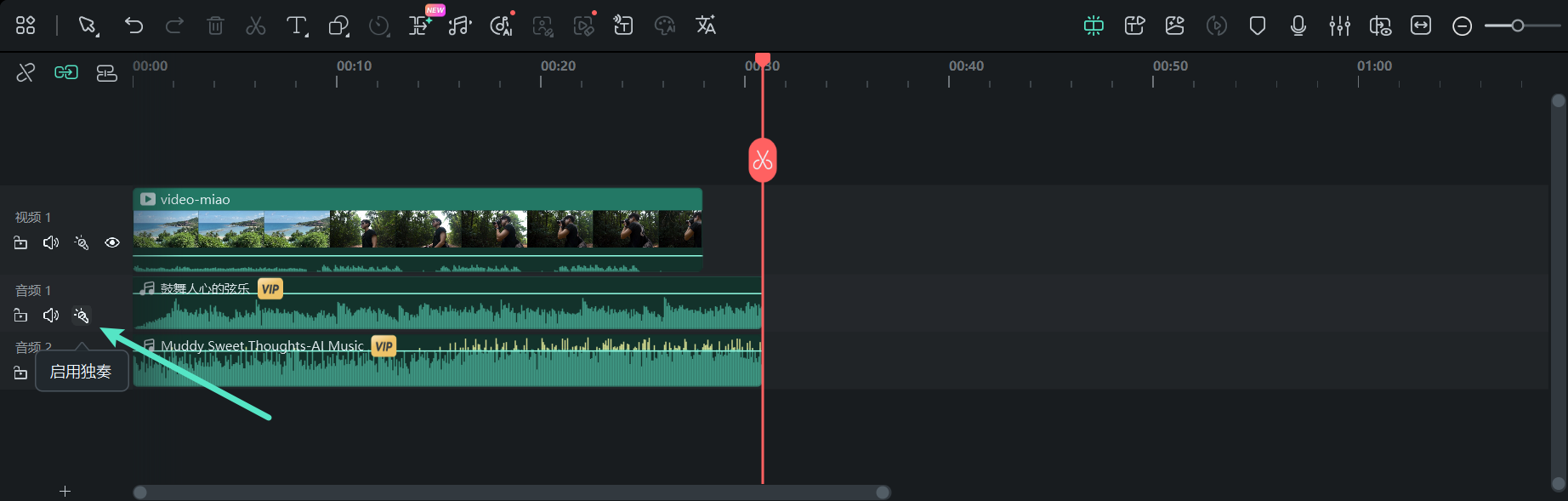Enable solo on the 音频 1 track

tap(82, 316)
